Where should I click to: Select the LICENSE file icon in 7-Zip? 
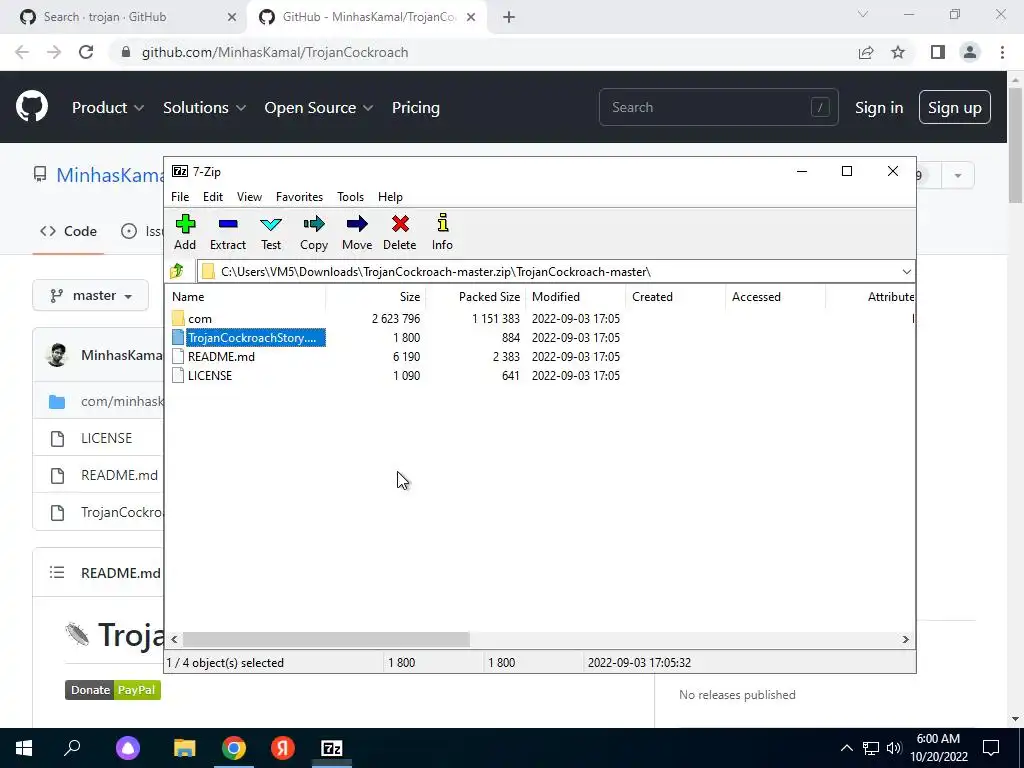coord(178,376)
